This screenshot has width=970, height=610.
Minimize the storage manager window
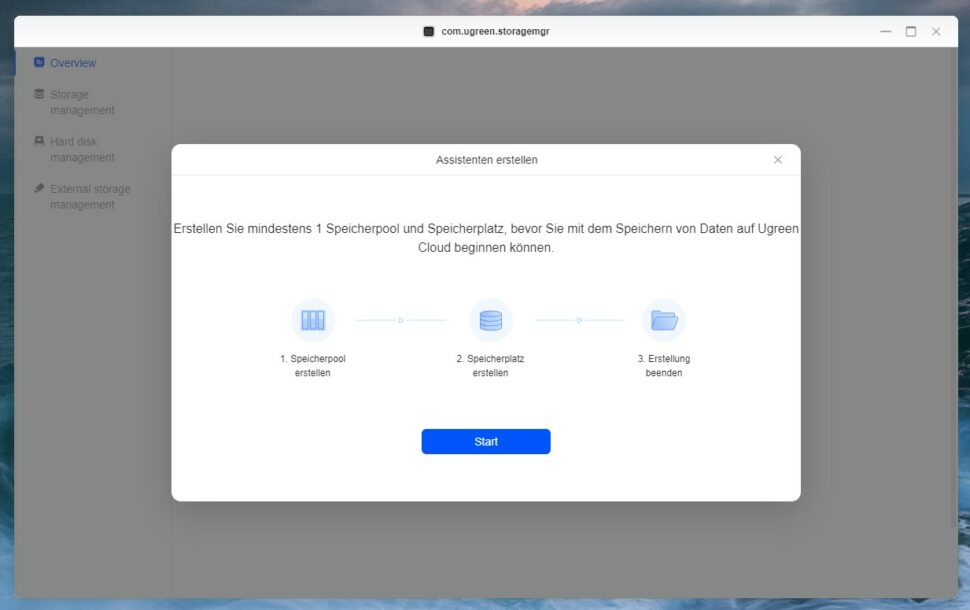coord(886,31)
